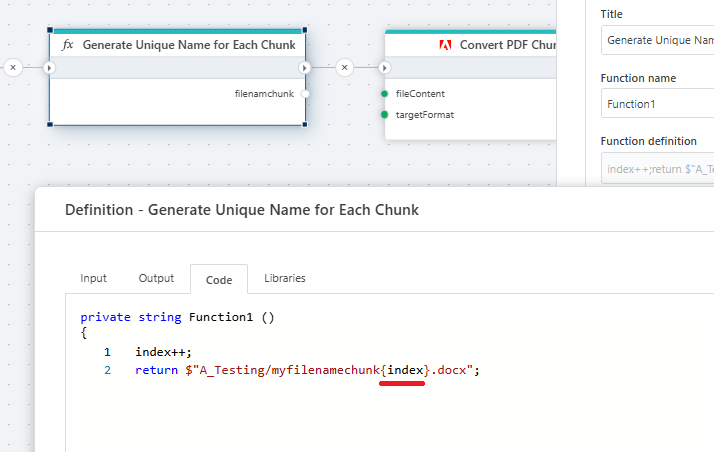Click into the Title text field
This screenshot has height=452, width=714.
coord(656,40)
